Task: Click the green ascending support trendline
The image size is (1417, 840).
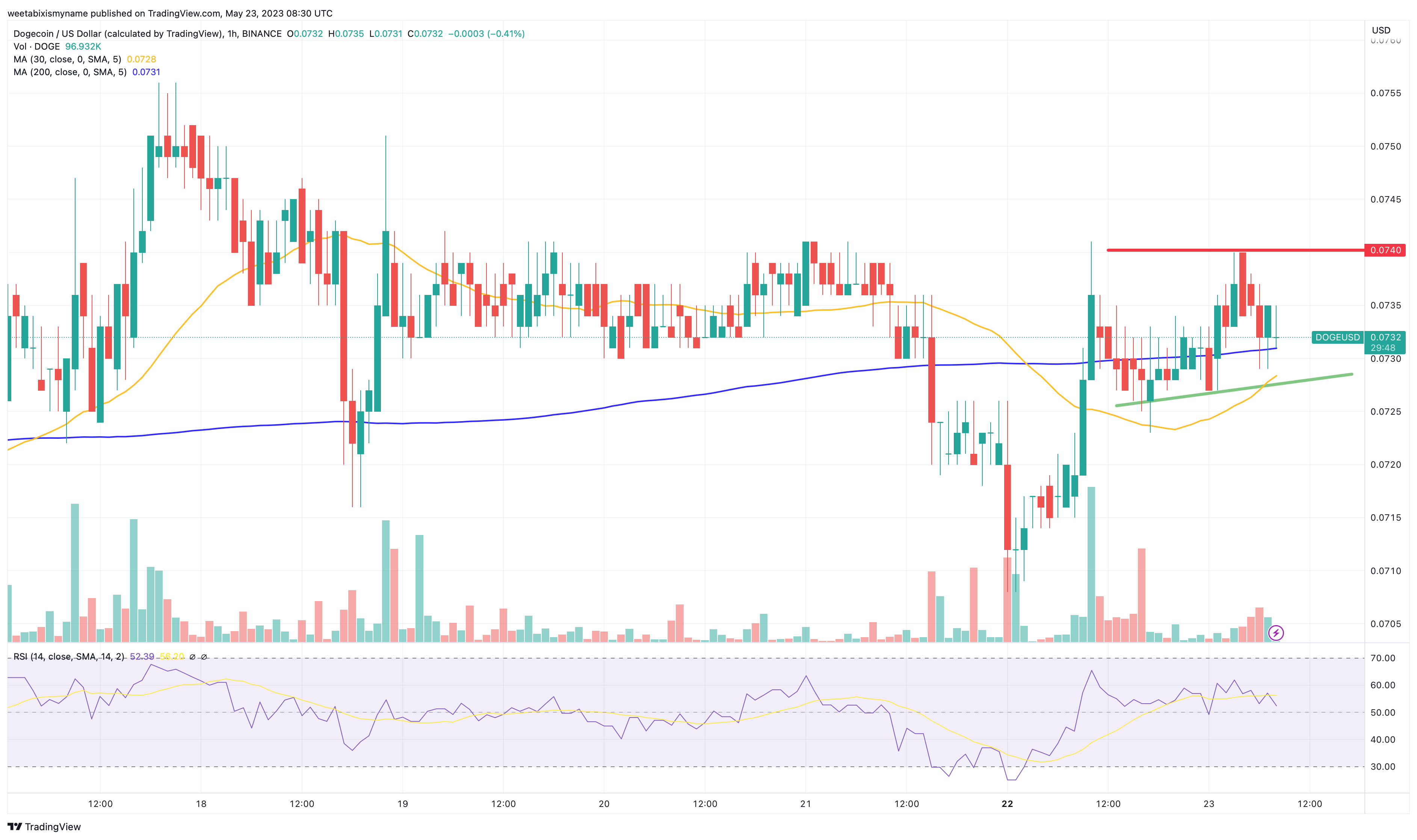Action: point(1234,390)
